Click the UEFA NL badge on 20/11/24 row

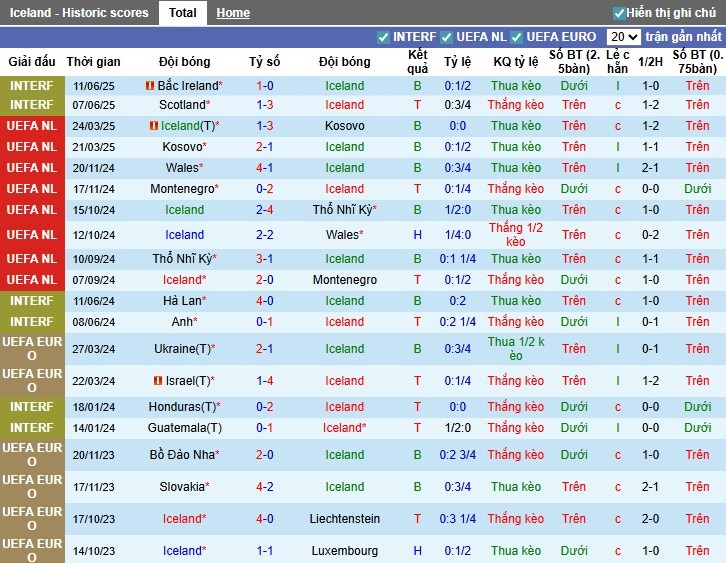(32, 168)
